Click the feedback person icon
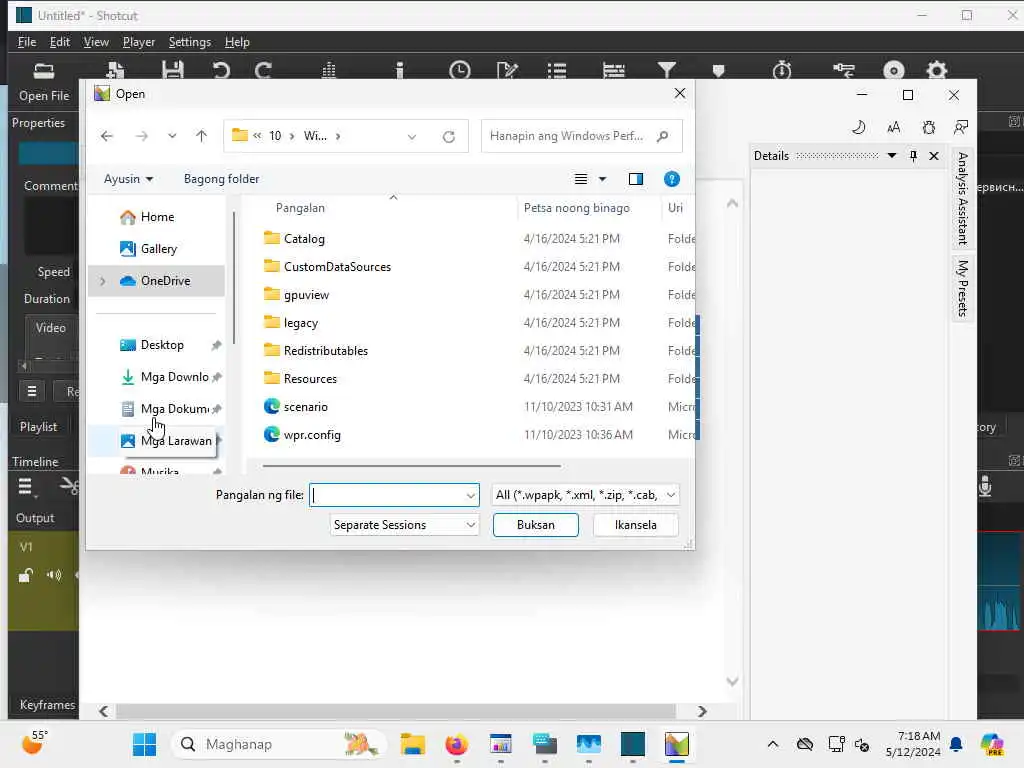The width and height of the screenshot is (1024, 768). tap(961, 127)
